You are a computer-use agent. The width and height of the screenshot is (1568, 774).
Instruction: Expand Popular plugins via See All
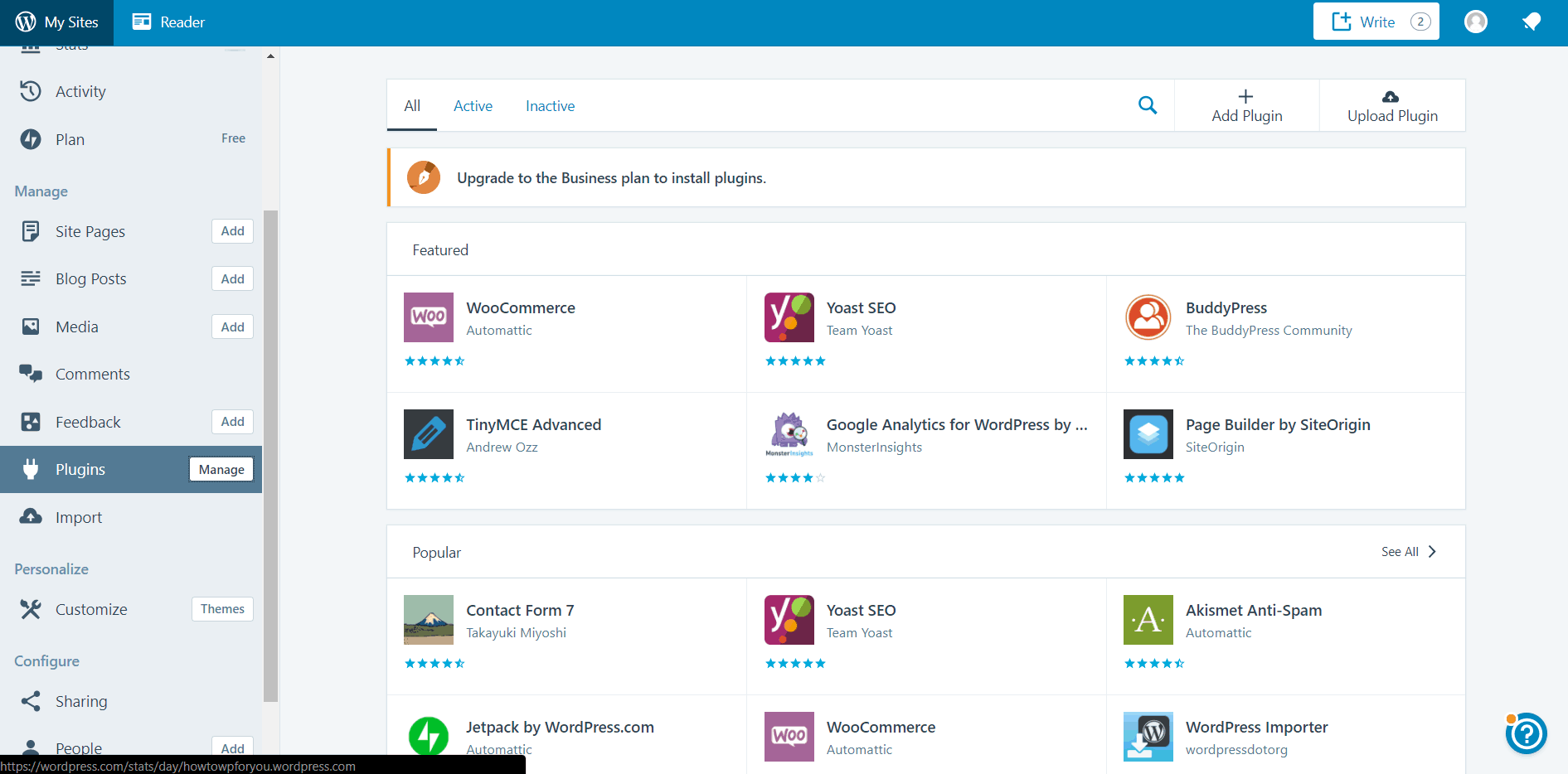(1408, 552)
